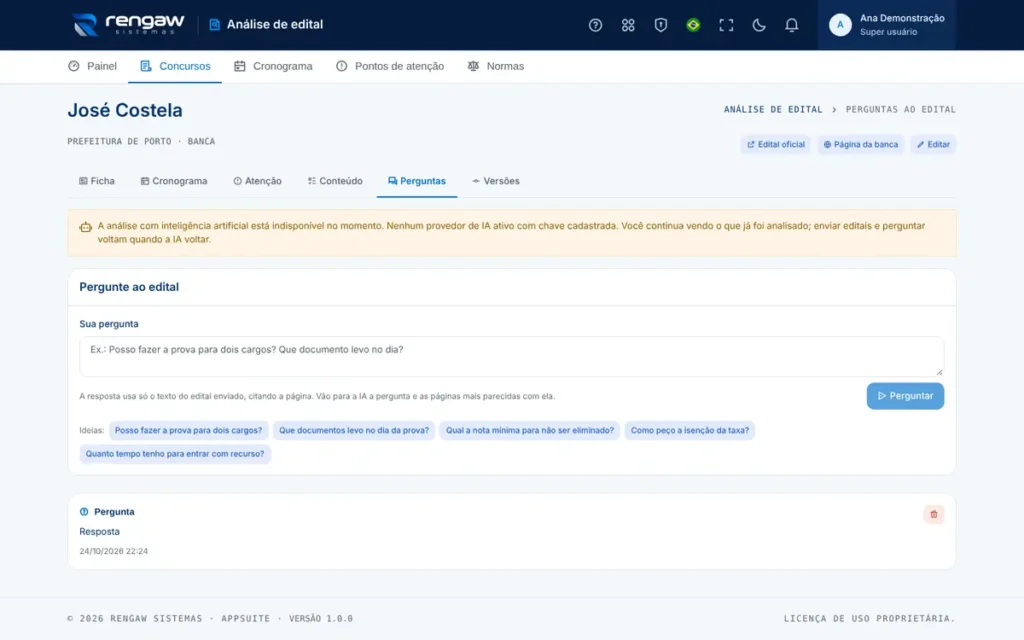Open Pontos de atenção page

point(390,66)
